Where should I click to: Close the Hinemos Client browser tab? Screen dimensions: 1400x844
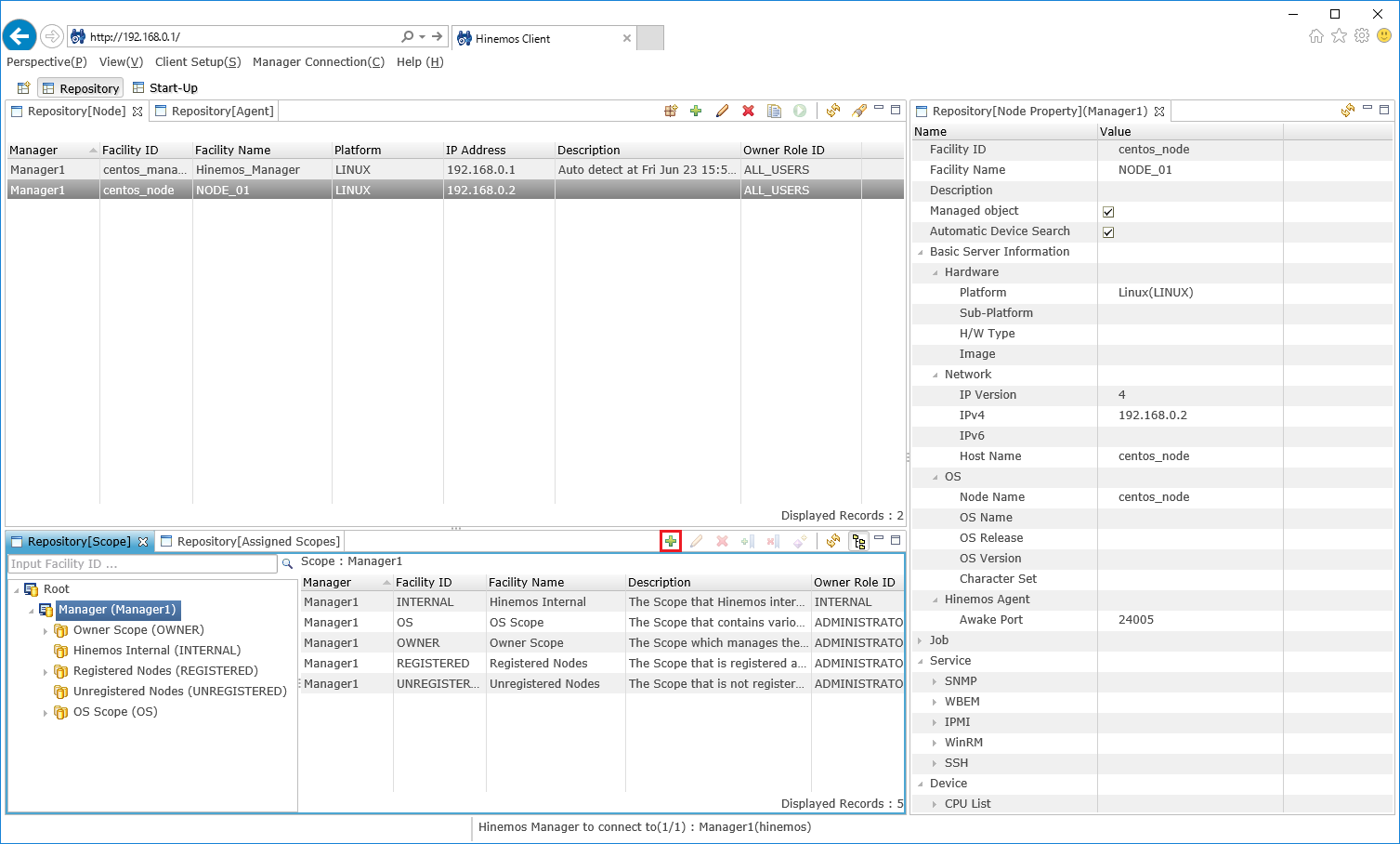click(627, 38)
